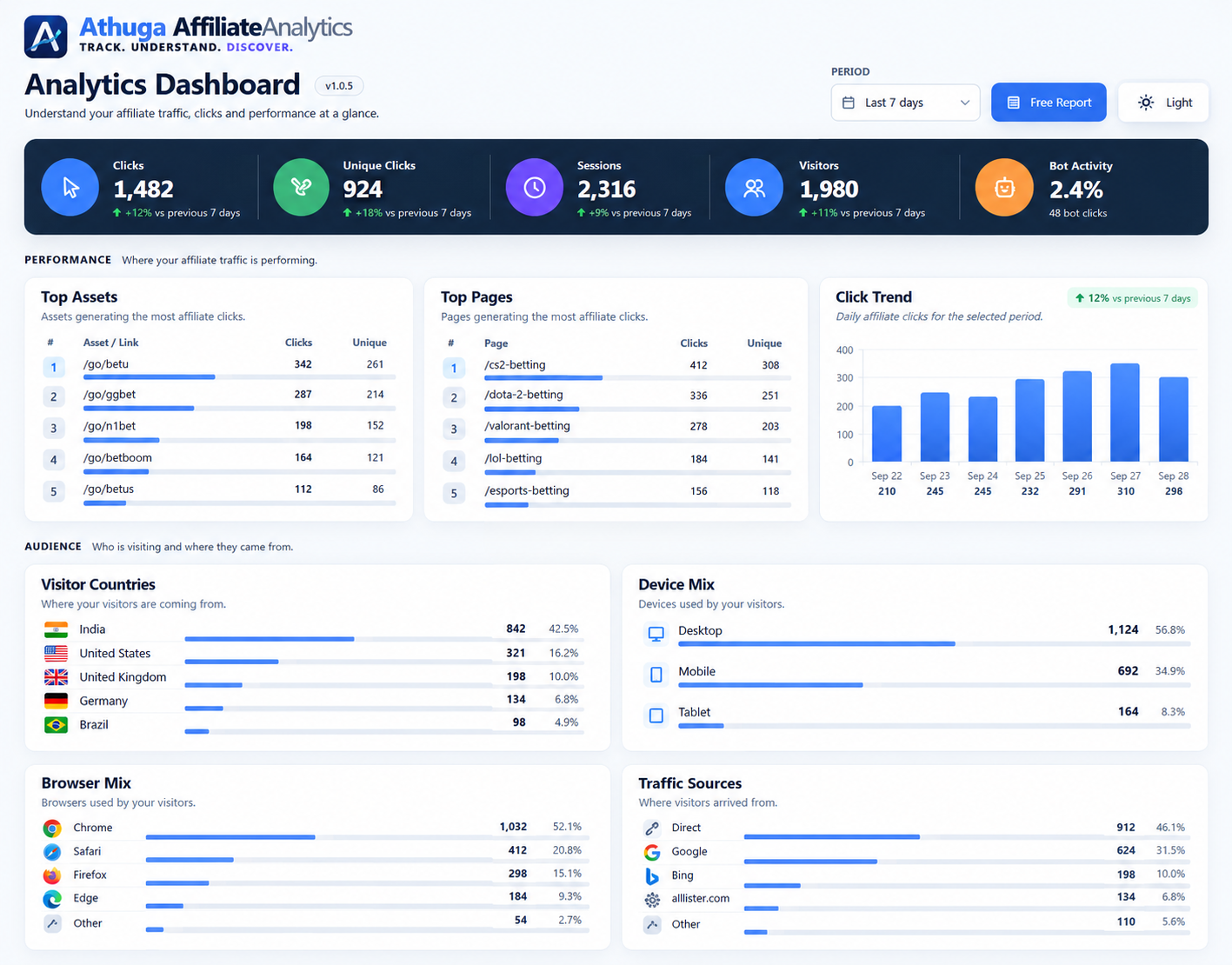Screen dimensions: 1232x965
Task: Click the India visitors progress bar
Action: (x=383, y=639)
